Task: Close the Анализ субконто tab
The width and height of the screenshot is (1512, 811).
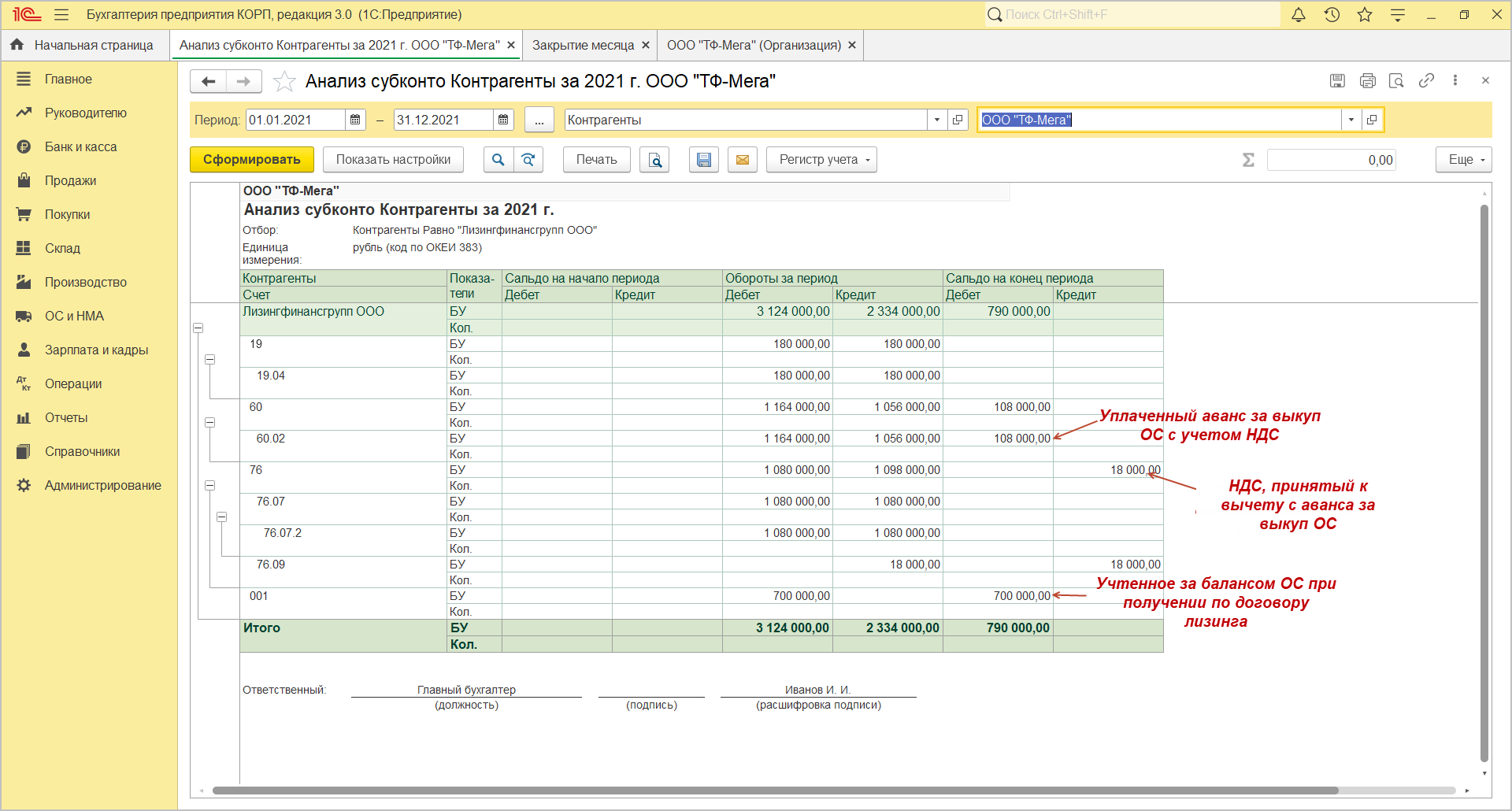Action: coord(511,45)
